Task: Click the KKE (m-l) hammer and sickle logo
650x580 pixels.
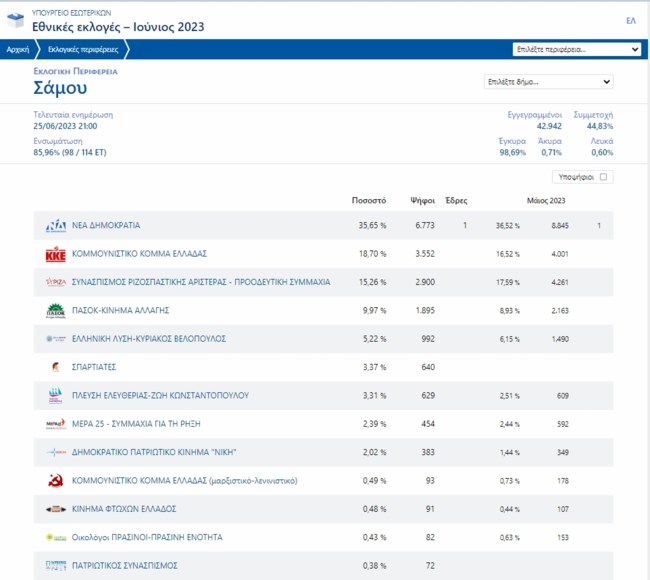Action: pos(56,481)
